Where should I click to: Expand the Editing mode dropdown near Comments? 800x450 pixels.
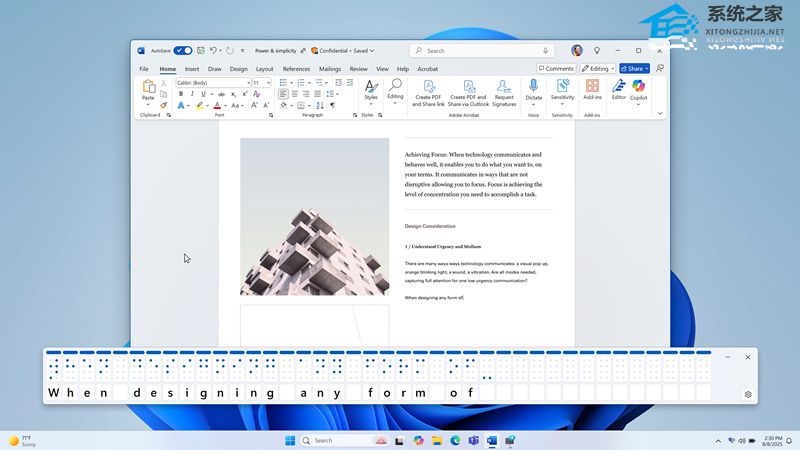pos(598,69)
